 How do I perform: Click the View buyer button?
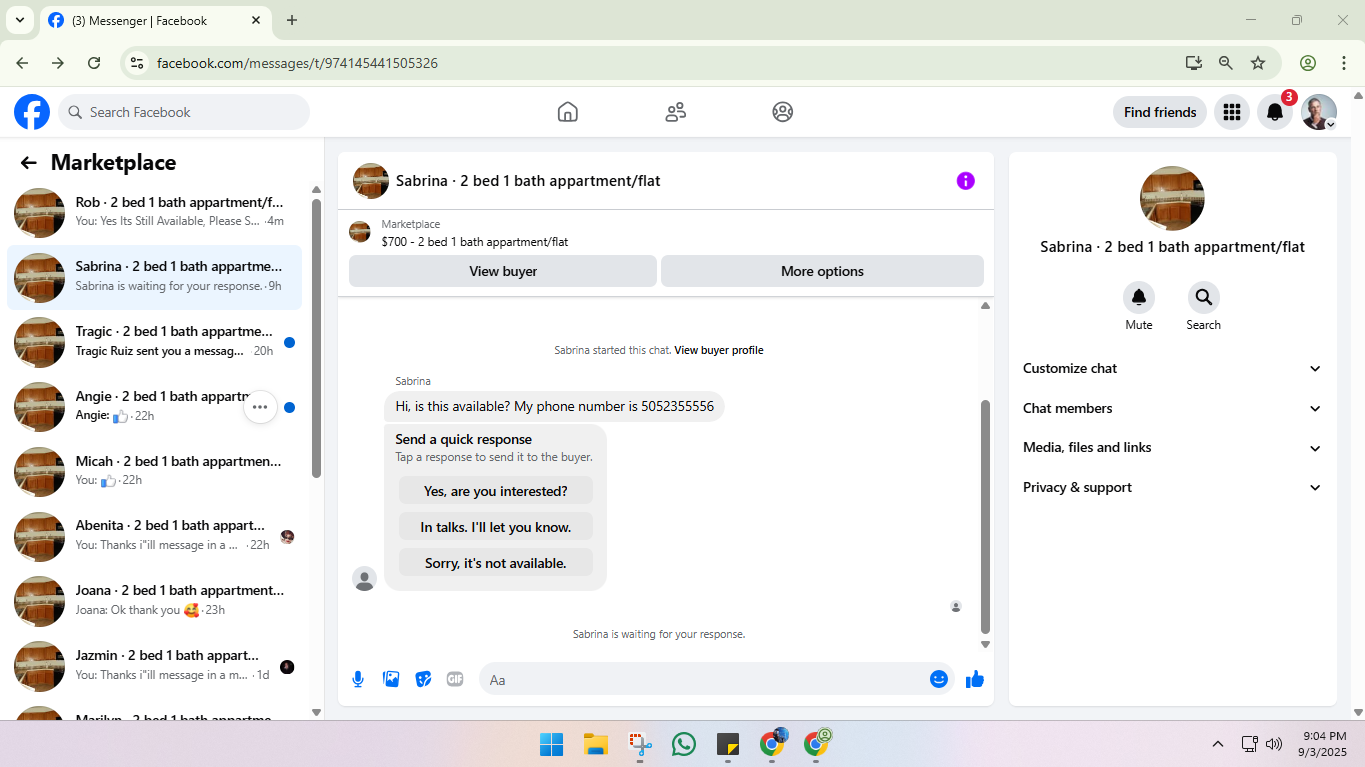click(503, 271)
